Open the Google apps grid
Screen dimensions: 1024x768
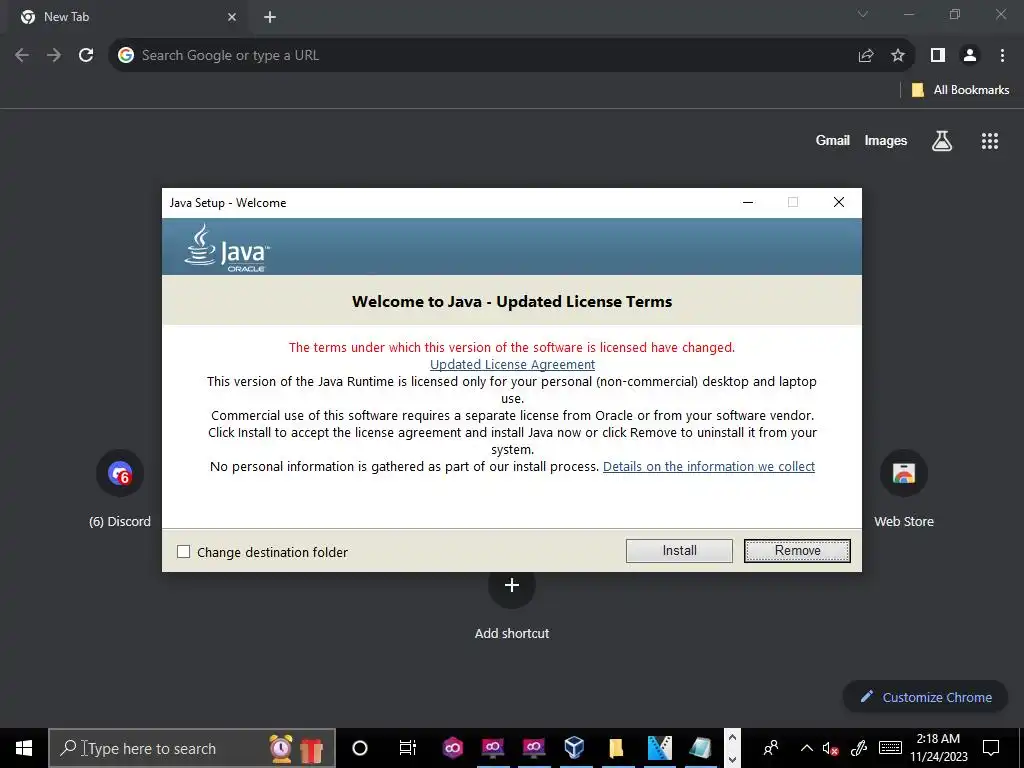[990, 140]
